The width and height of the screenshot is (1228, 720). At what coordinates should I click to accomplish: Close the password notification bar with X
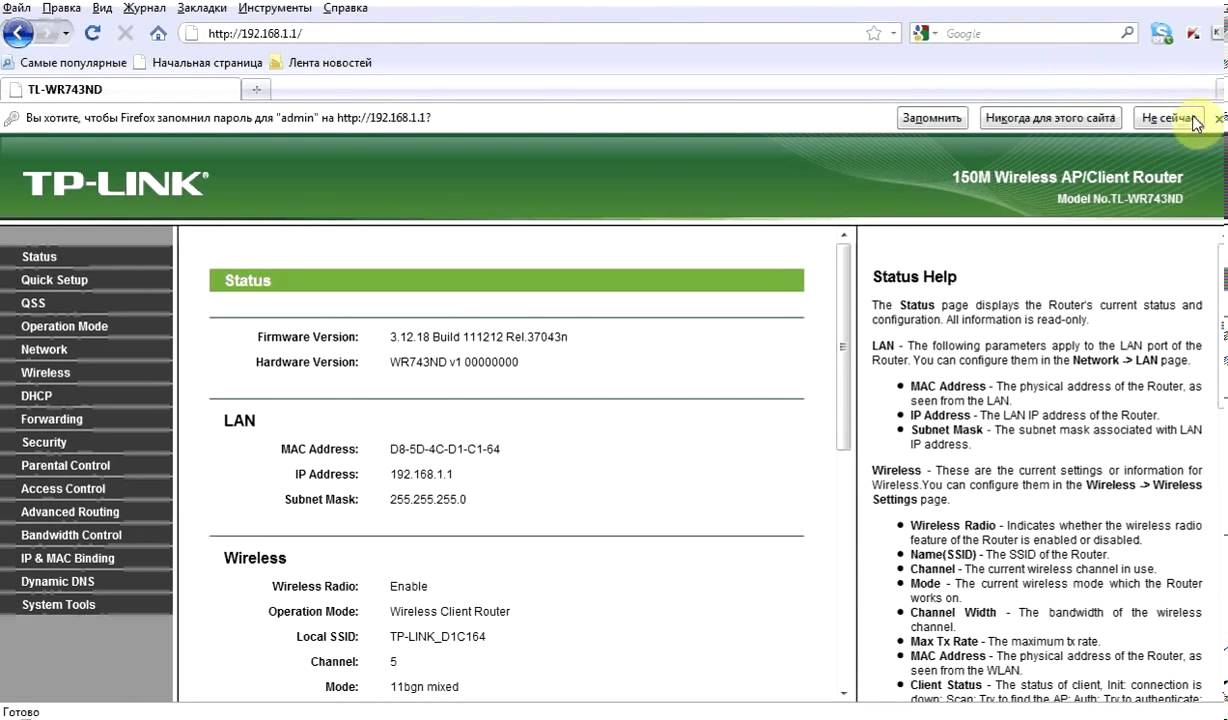pyautogui.click(x=1219, y=118)
